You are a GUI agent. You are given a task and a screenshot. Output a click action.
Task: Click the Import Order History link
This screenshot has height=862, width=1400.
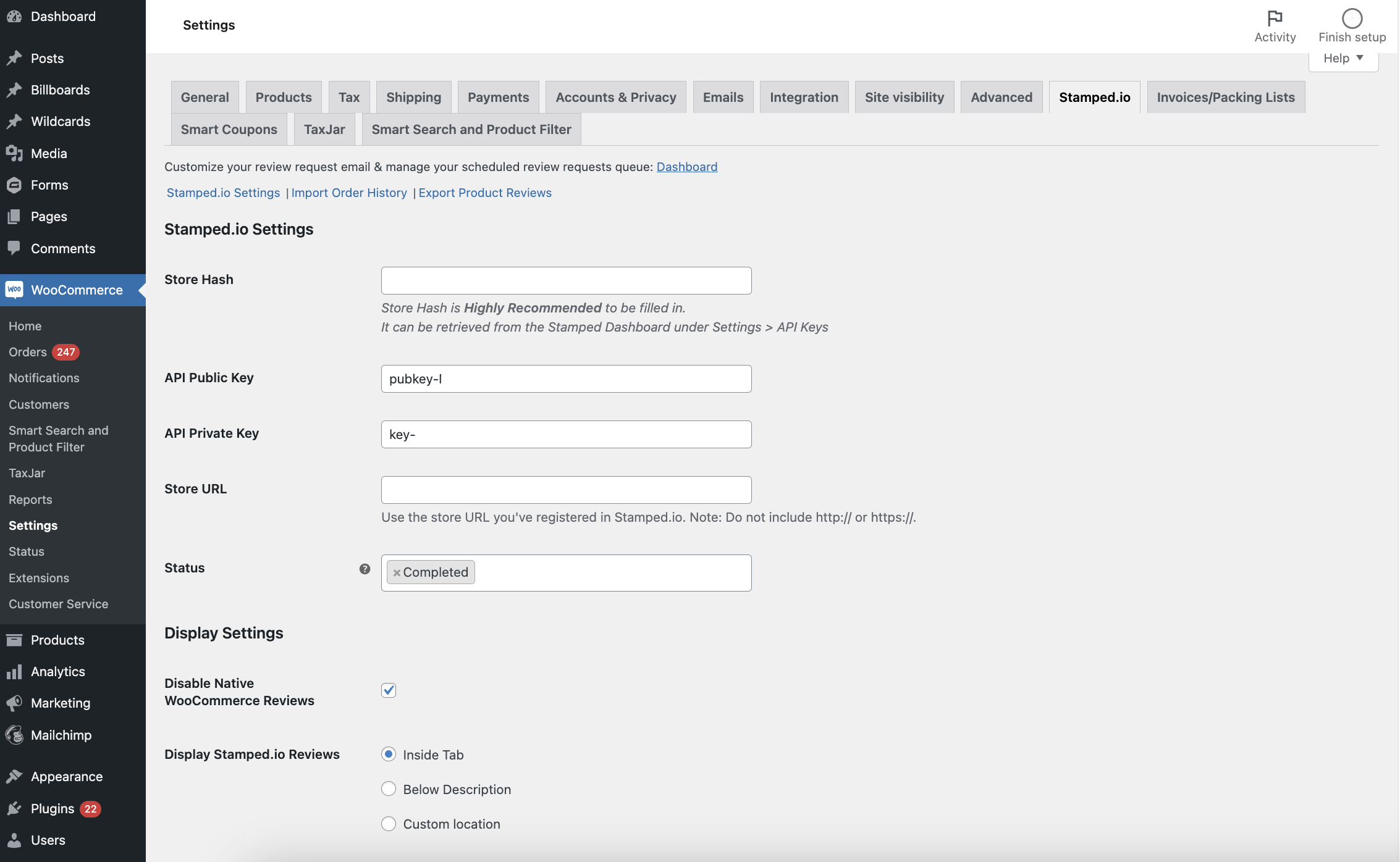349,193
